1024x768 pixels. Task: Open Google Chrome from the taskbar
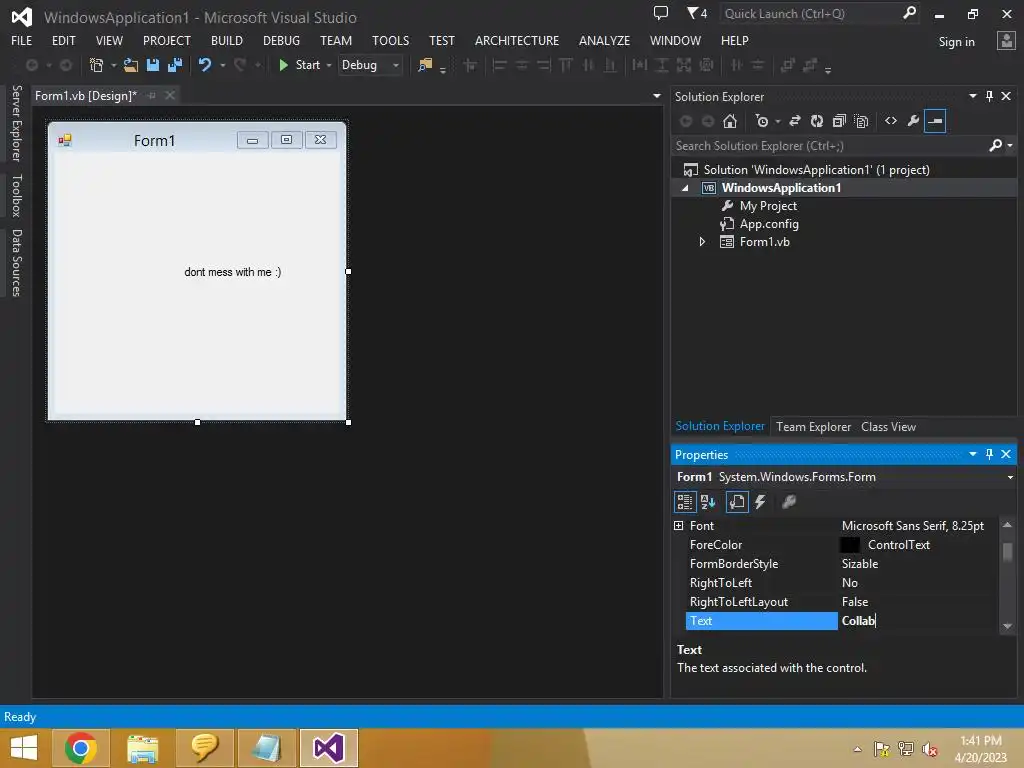coord(81,748)
